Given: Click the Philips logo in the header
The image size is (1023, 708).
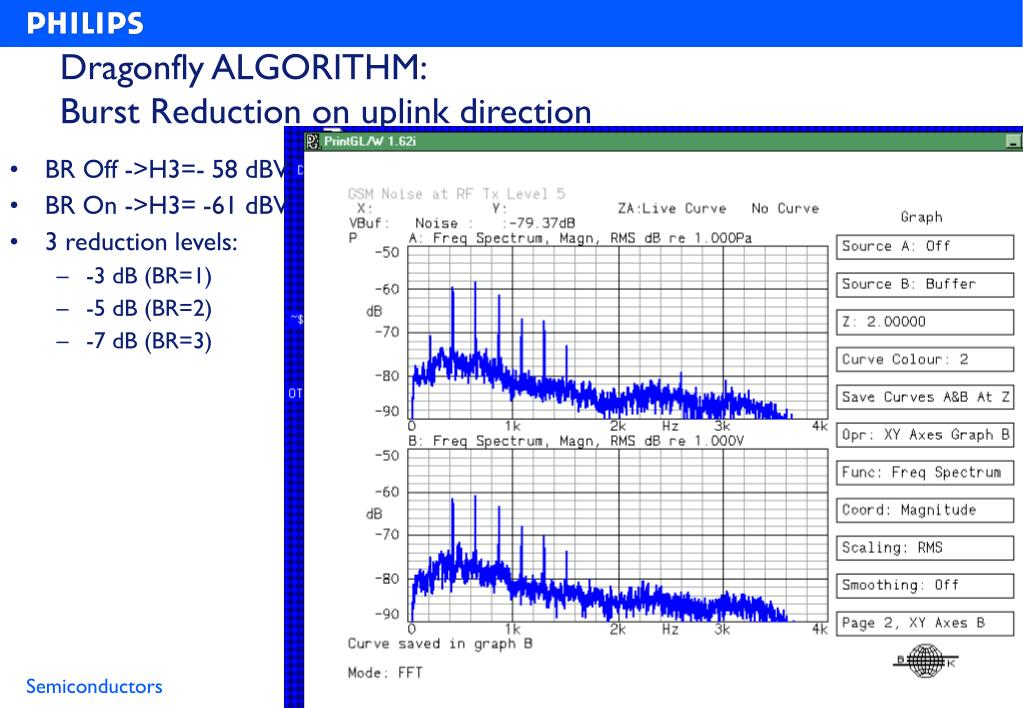Looking at the screenshot, I should point(85,23).
